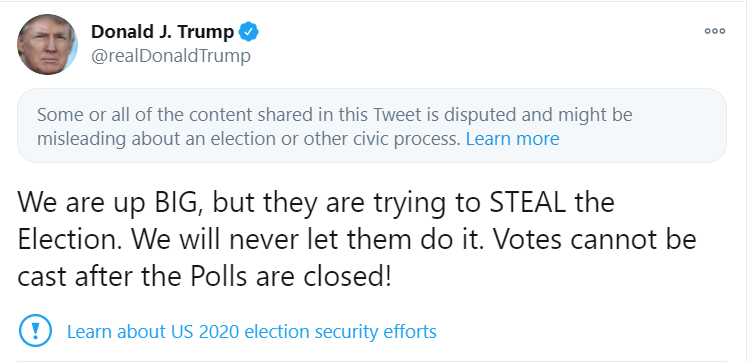Screen dimensions: 754x362
Task: Click 'We are up' opening tweet words
Action: click(81, 203)
